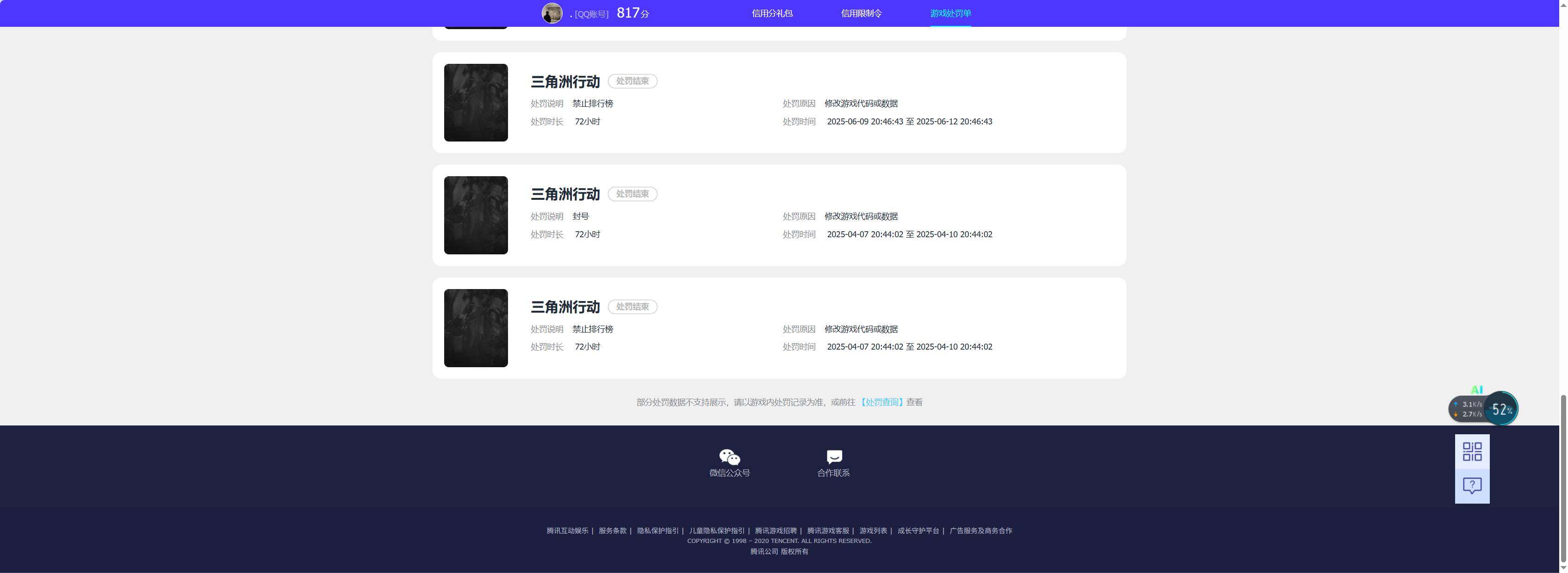Open 成长守护平台 footer link
Screen dimensions: 1568x573
click(x=918, y=530)
